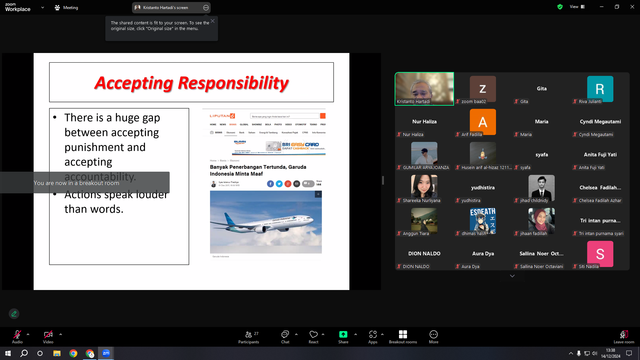Select dhimas participant tile with anime avatar
640x360 pixels.
click(x=483, y=221)
